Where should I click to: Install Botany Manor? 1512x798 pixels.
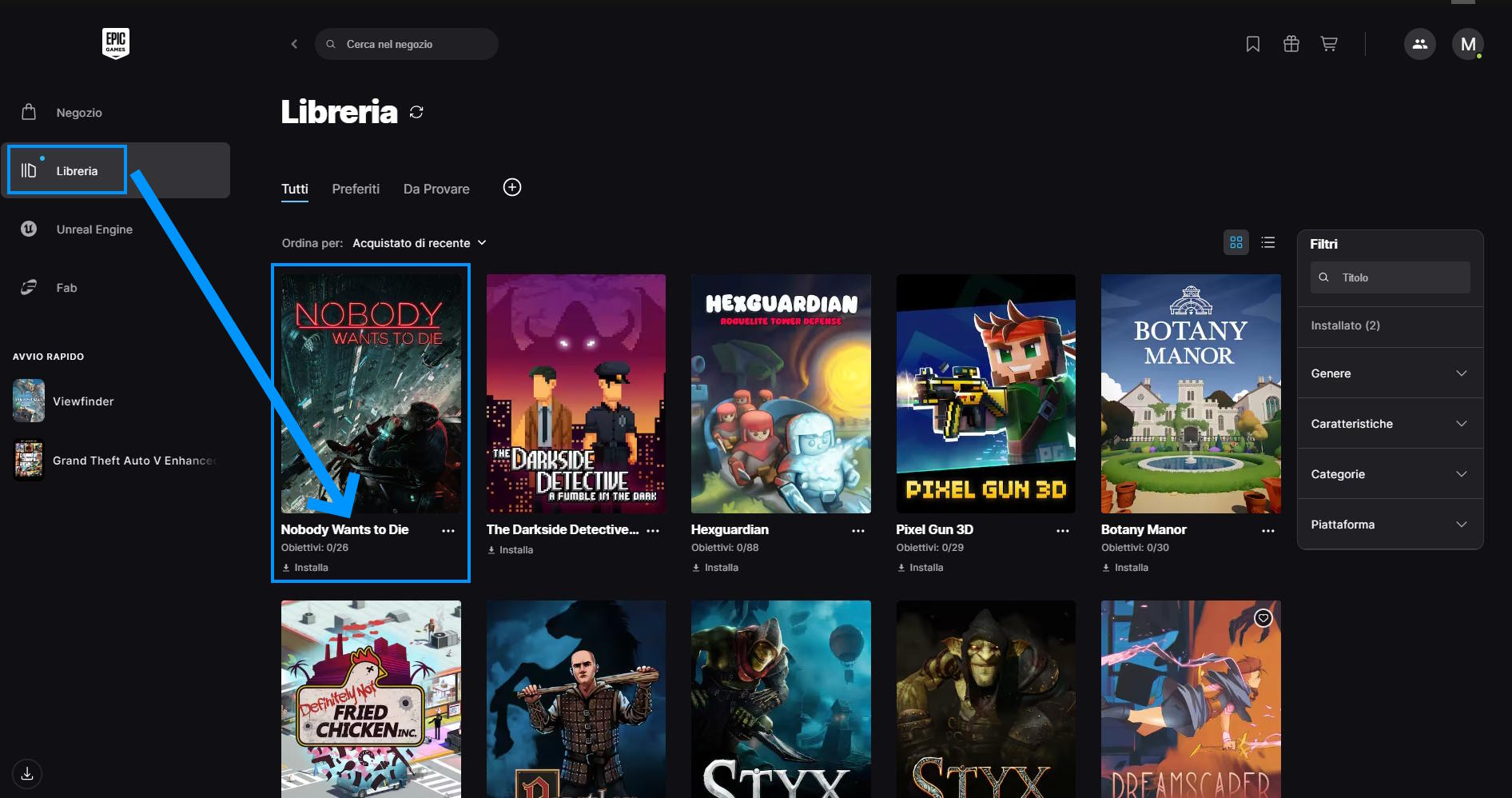(1125, 568)
